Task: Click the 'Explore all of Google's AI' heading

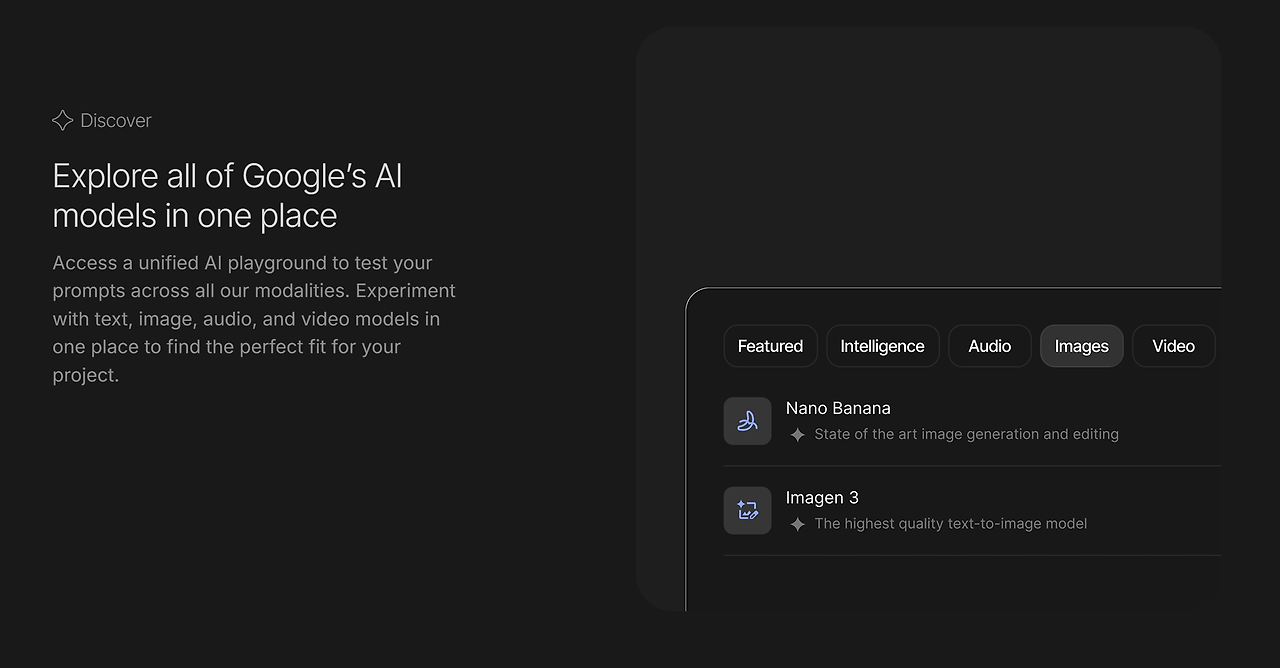Action: click(228, 195)
